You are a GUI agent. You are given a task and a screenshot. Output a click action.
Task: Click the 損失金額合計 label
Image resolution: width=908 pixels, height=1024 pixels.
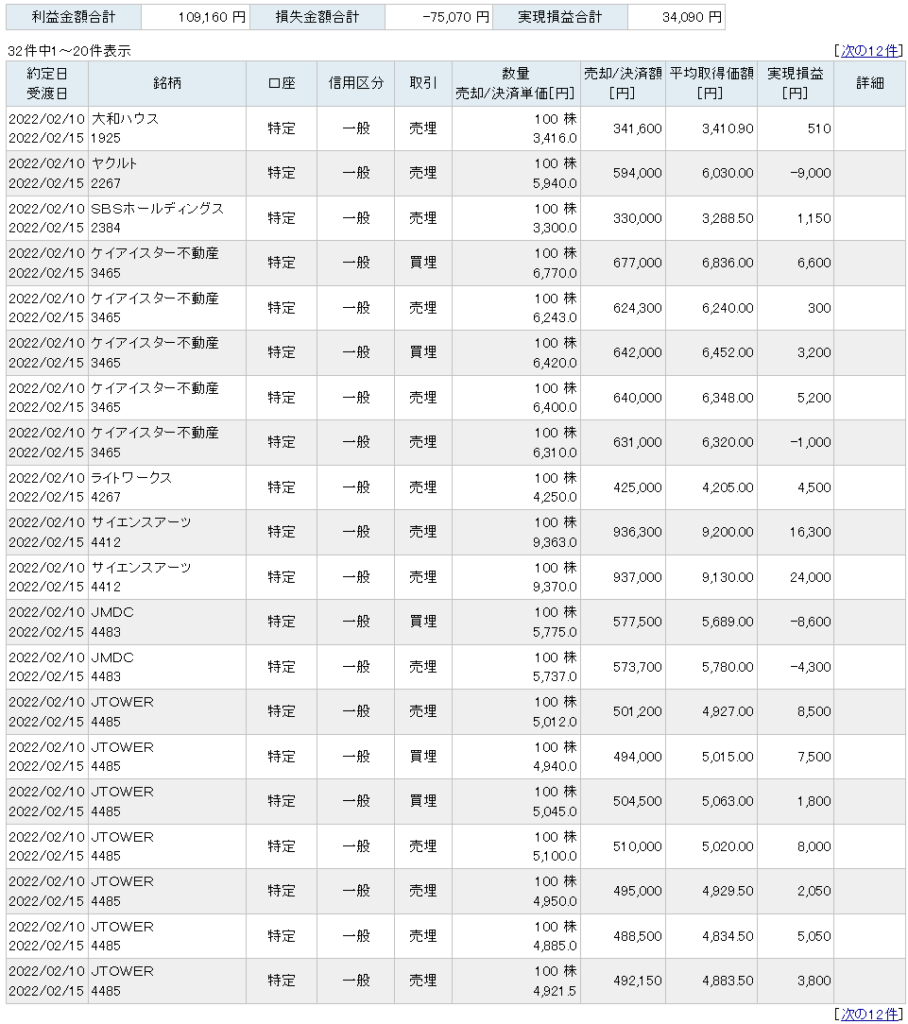(x=317, y=18)
